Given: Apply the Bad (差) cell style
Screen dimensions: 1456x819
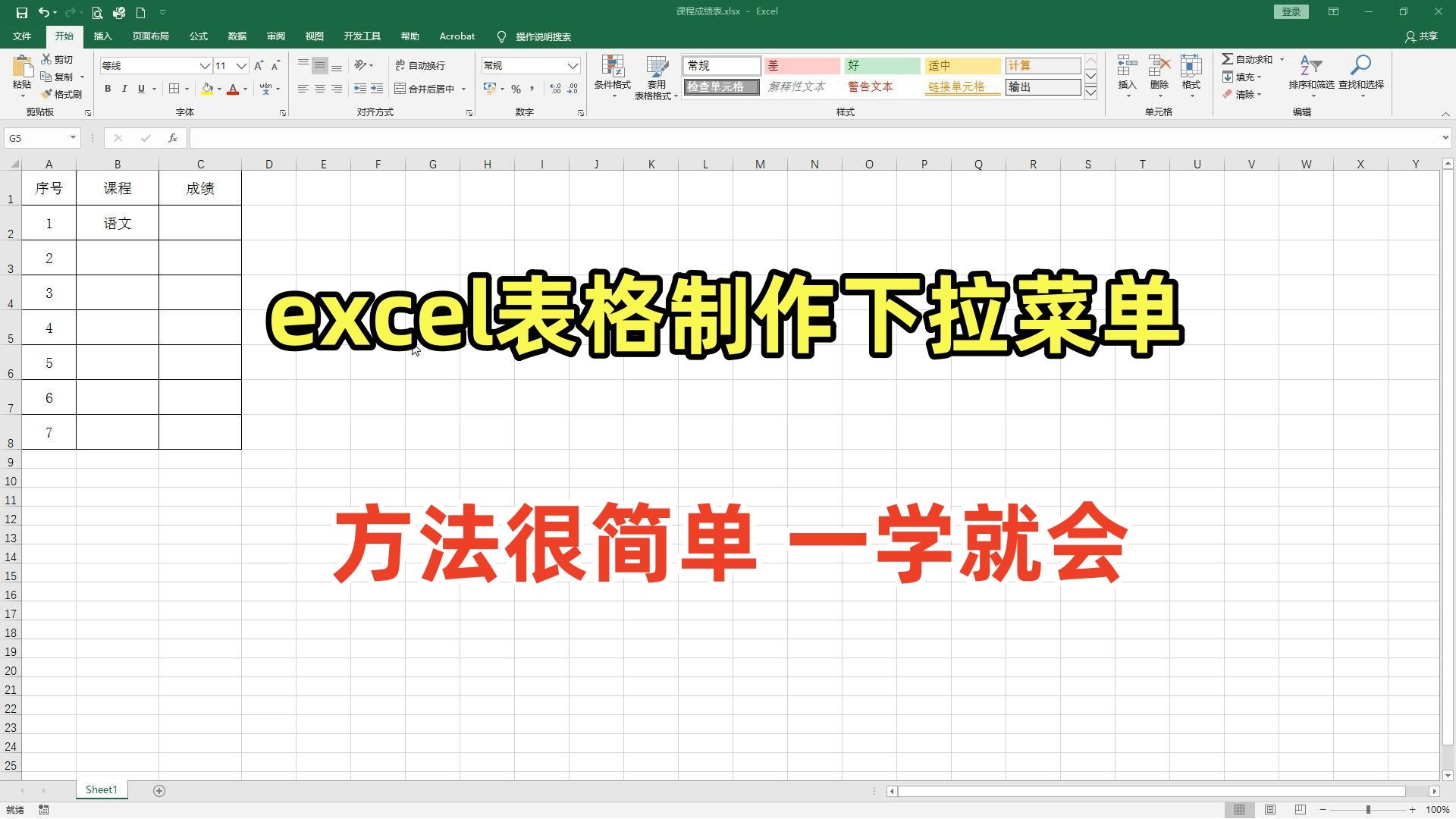Looking at the screenshot, I should coord(802,66).
